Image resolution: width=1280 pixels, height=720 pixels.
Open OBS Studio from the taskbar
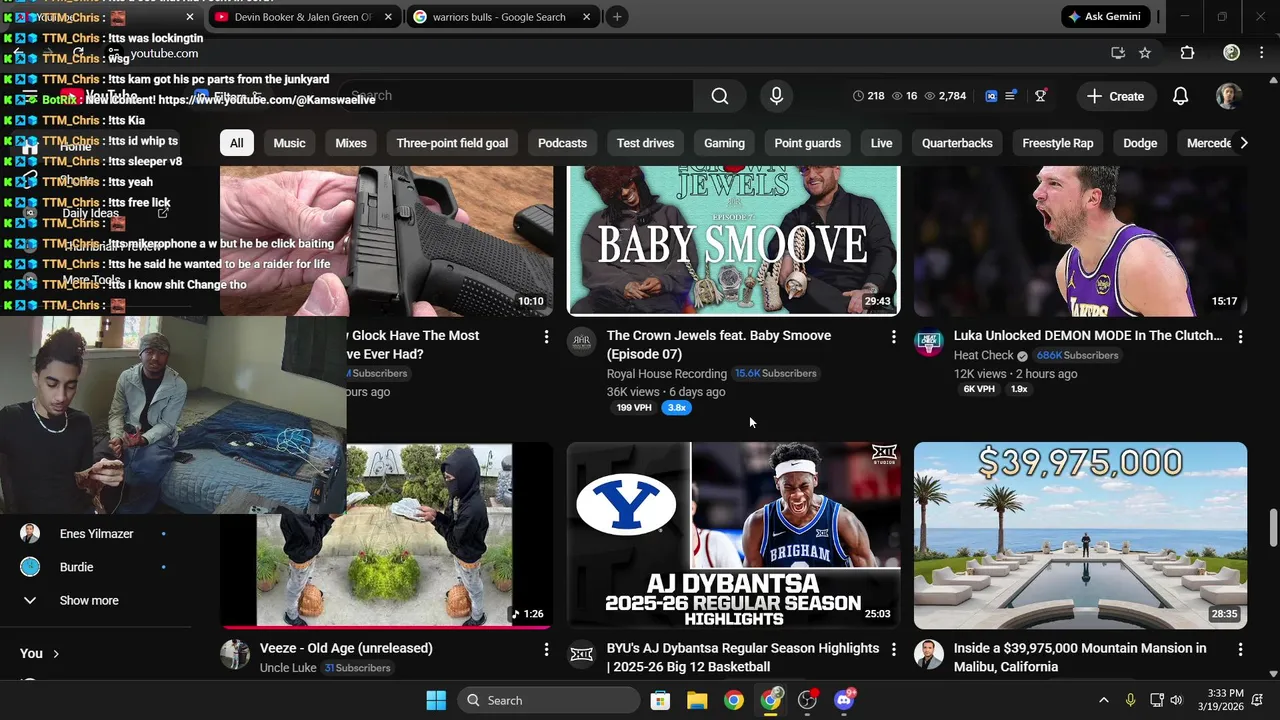coord(808,700)
